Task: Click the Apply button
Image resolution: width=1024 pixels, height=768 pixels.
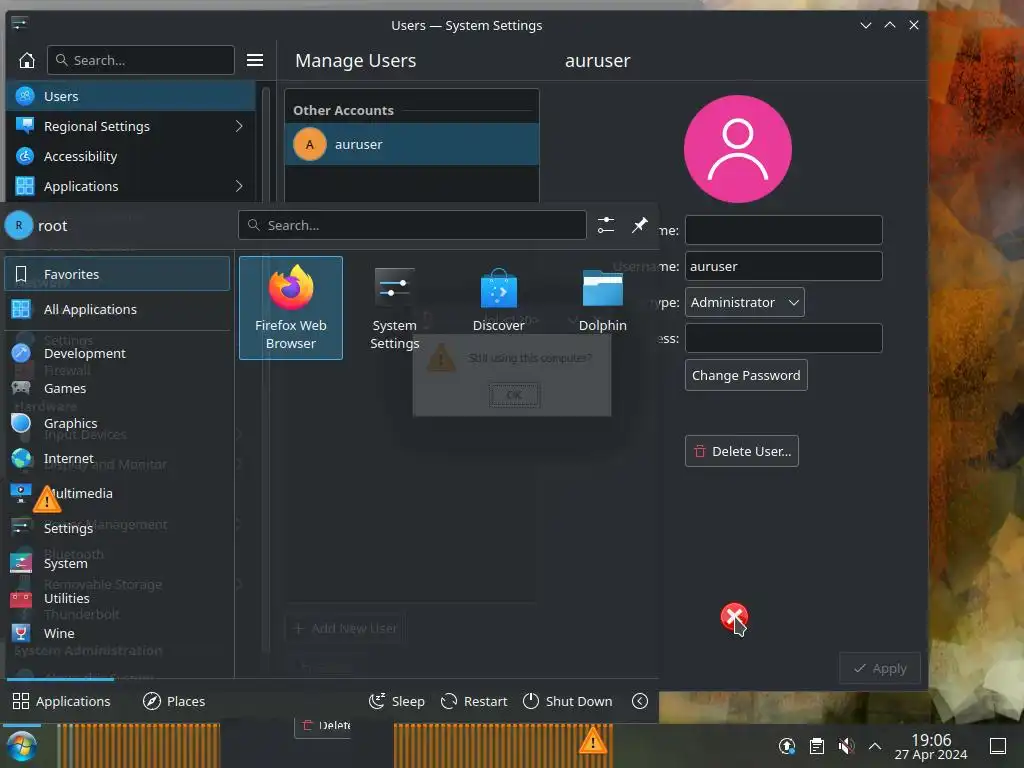Action: [x=880, y=668]
